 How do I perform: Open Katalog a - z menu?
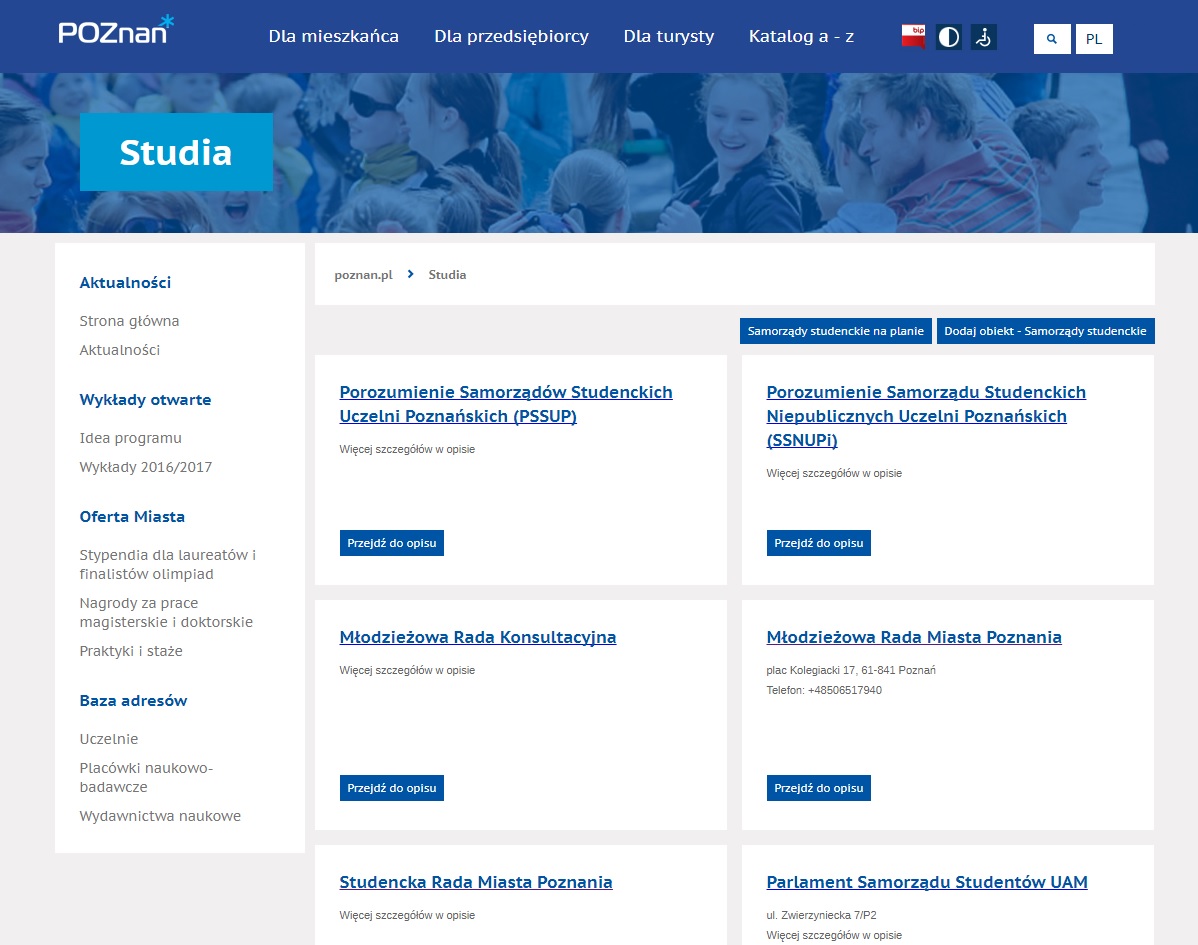click(x=801, y=36)
